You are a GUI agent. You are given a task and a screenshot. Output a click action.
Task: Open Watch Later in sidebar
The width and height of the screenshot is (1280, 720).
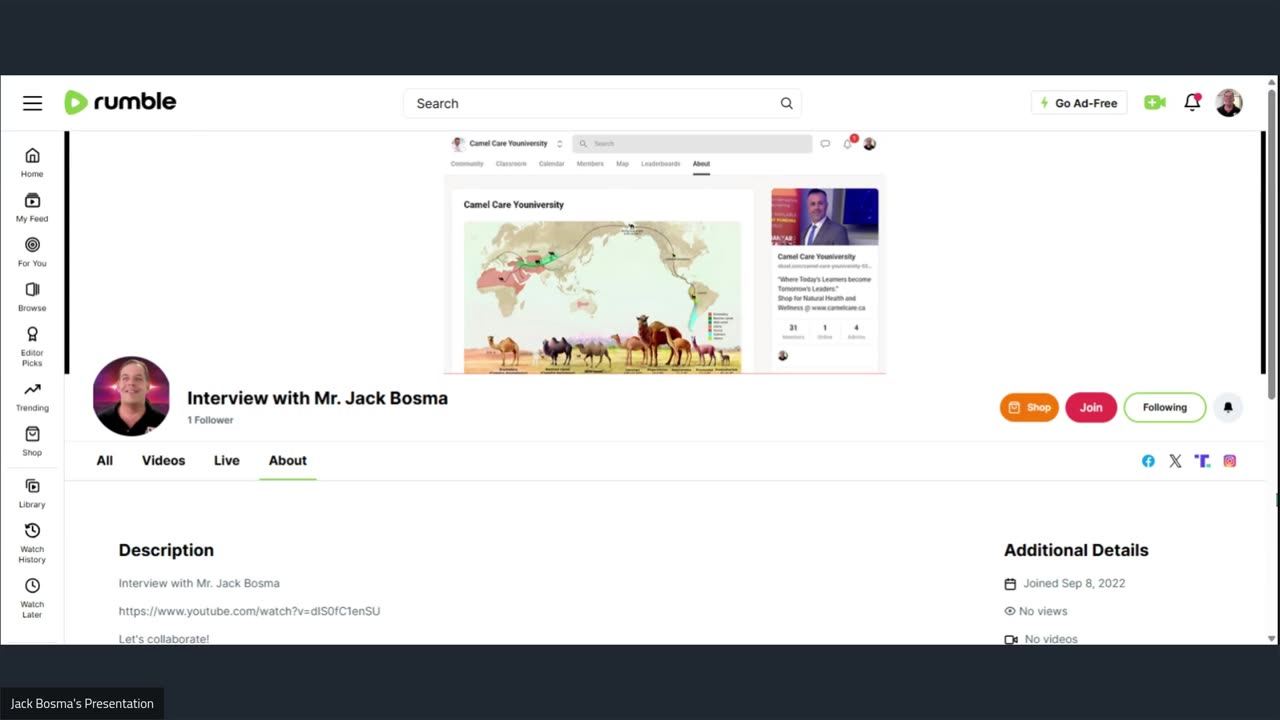click(x=32, y=597)
